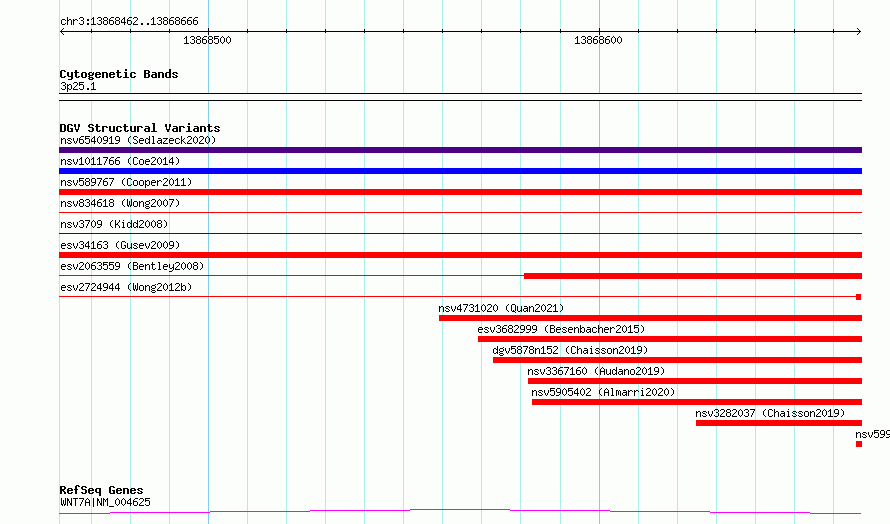Screen dimensions: 890x524
Task: Click the left arrow of the ruler
Action: coord(62,32)
